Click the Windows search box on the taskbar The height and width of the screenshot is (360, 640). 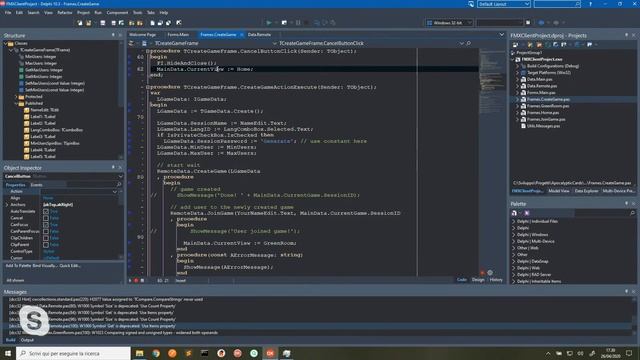click(x=73, y=353)
